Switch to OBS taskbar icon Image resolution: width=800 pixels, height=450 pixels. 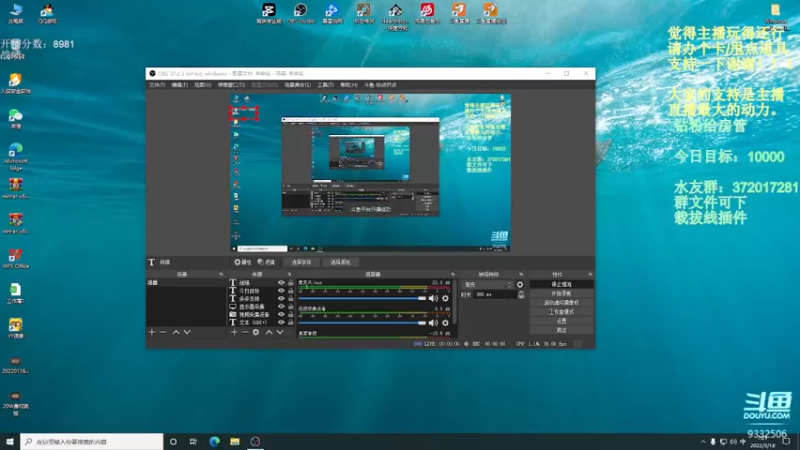[x=255, y=441]
